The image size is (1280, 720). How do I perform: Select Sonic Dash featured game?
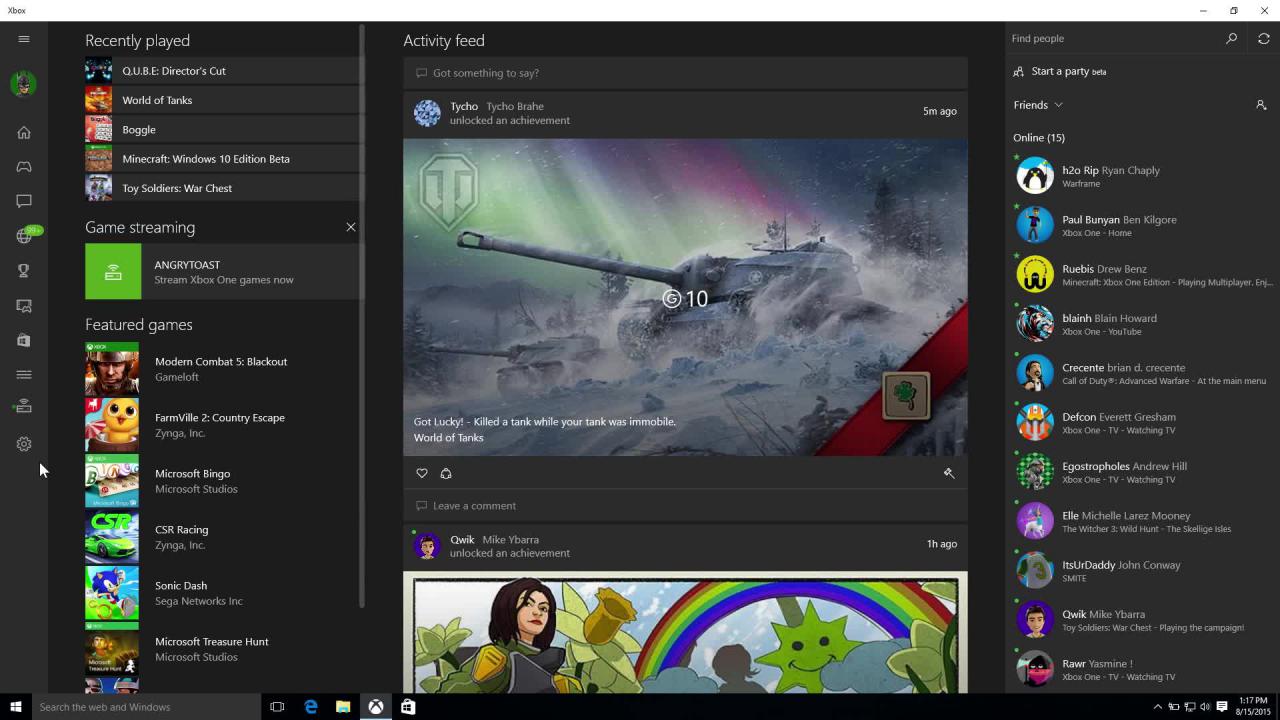coord(224,593)
